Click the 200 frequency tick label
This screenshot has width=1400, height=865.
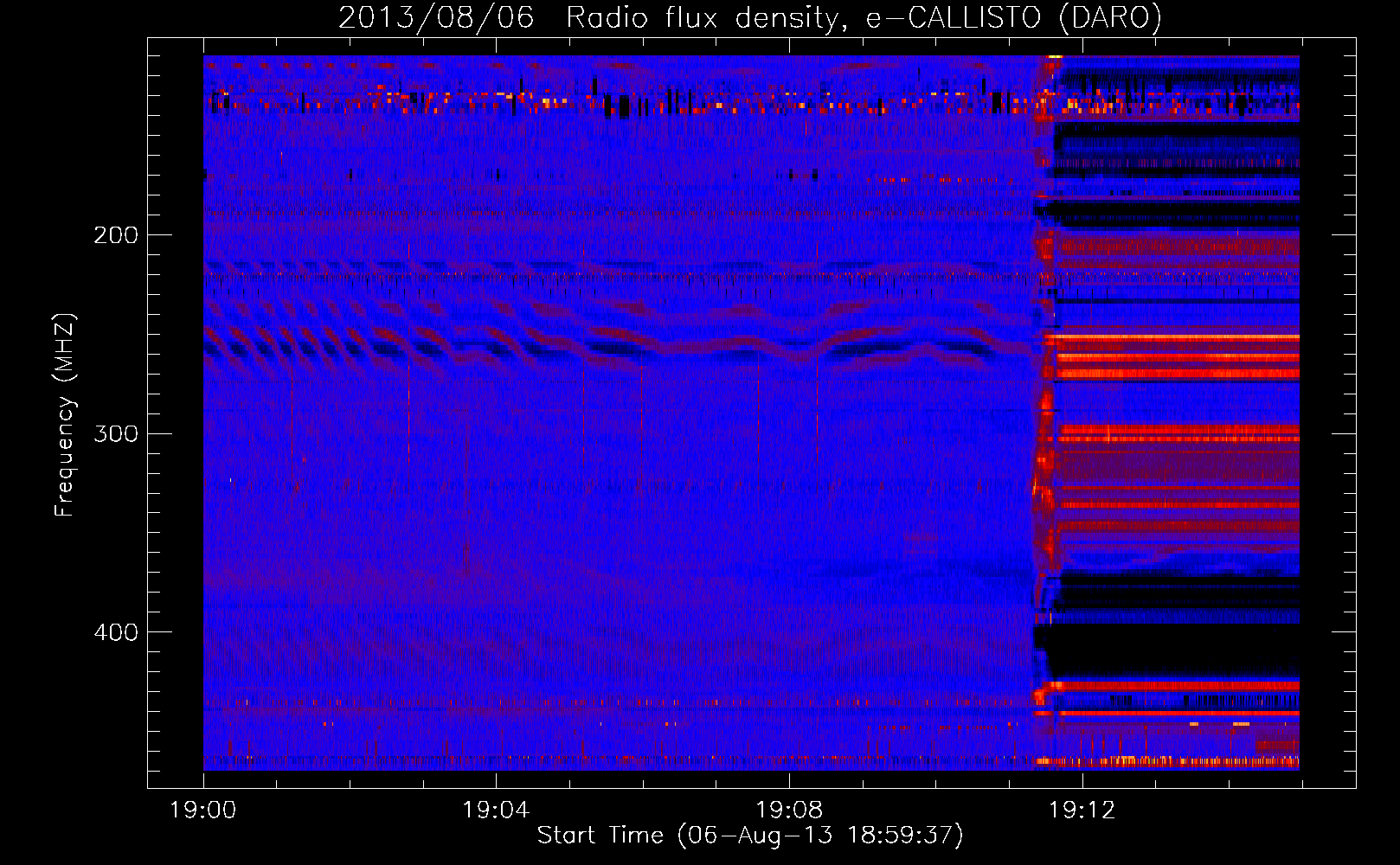(116, 235)
